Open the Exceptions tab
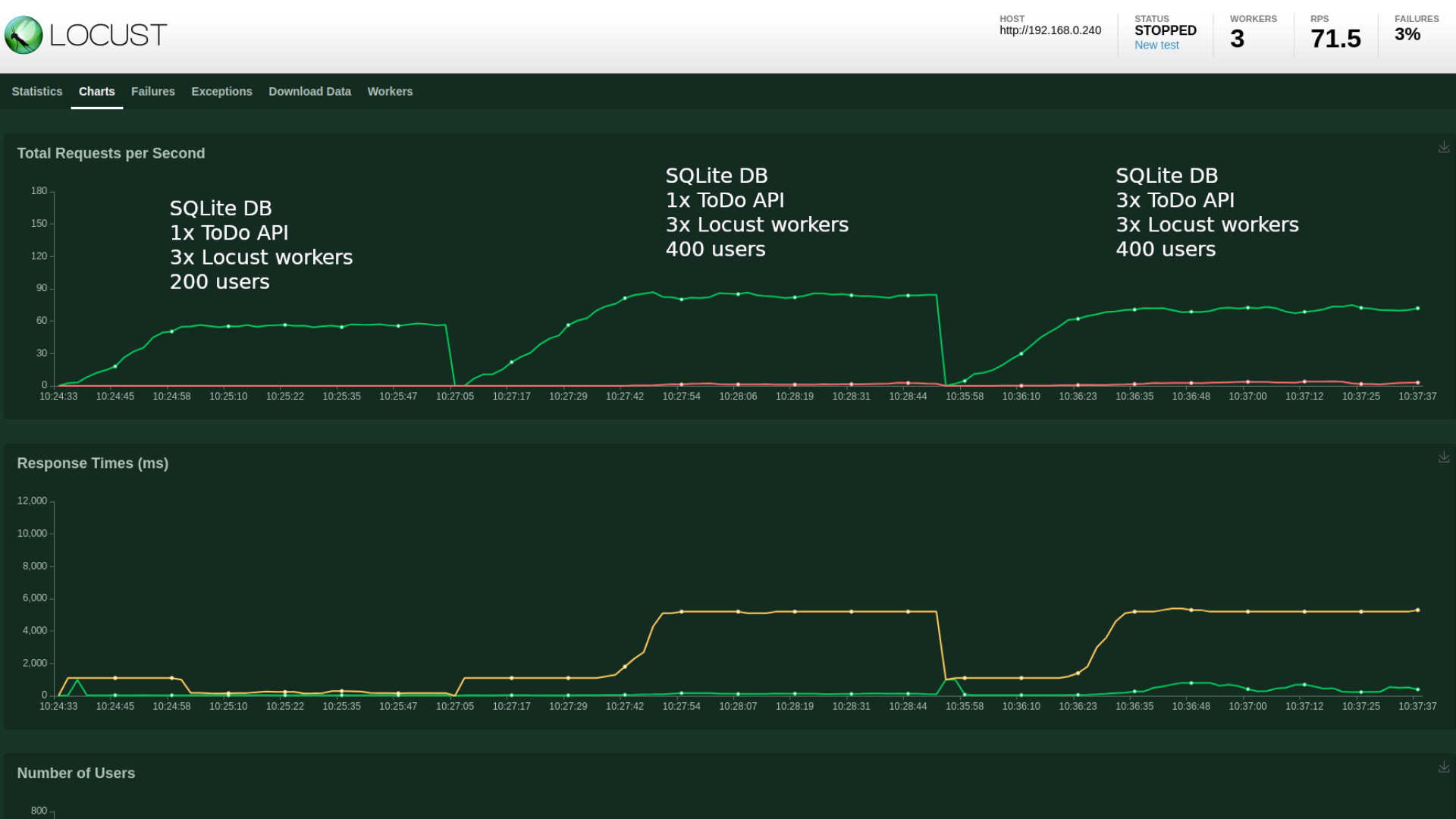1456x819 pixels. [x=221, y=91]
